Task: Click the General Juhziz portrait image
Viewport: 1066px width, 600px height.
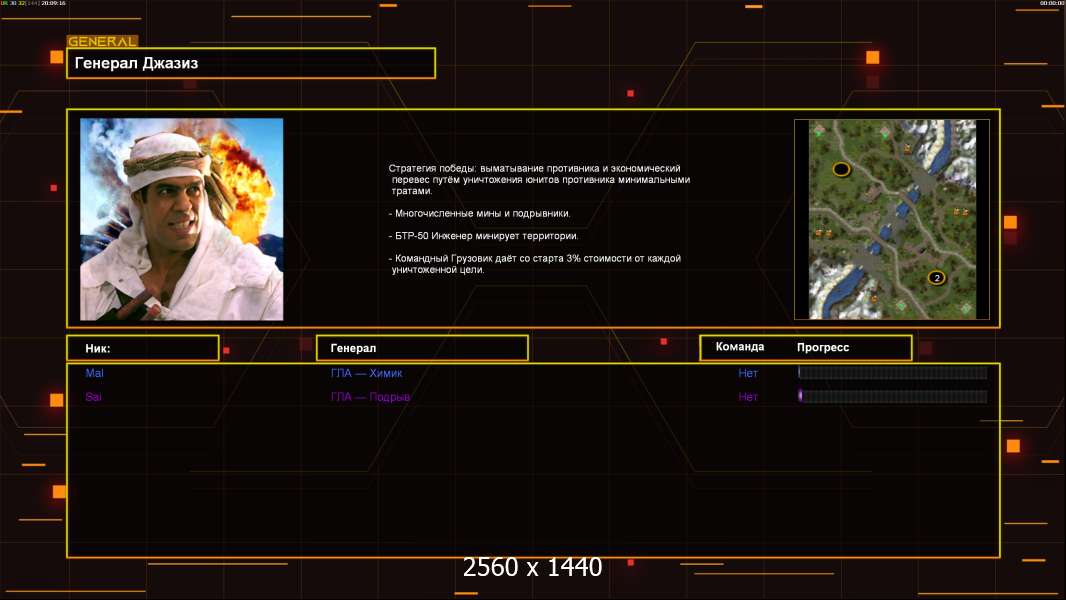Action: 181,219
